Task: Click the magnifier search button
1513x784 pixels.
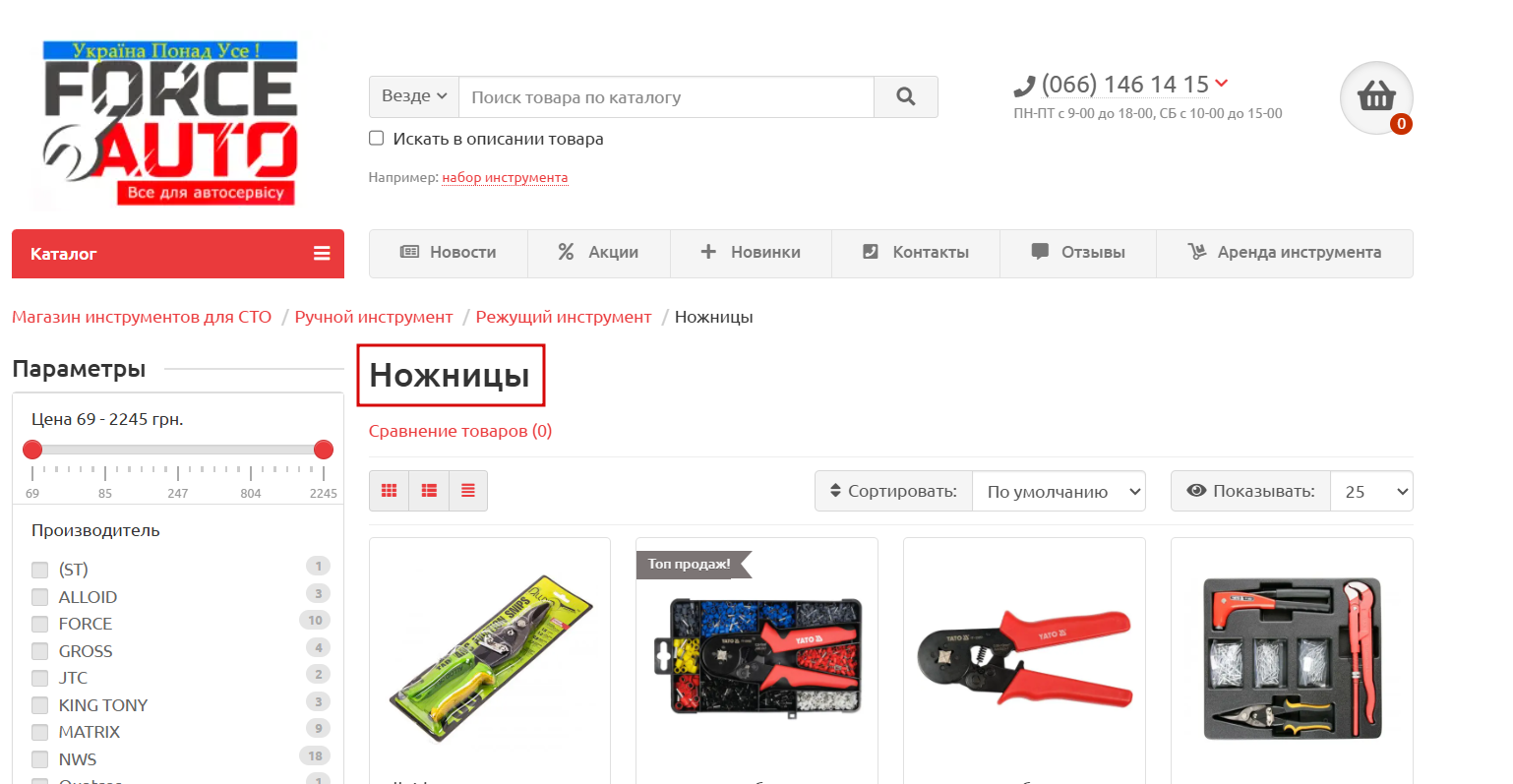Action: 906,96
